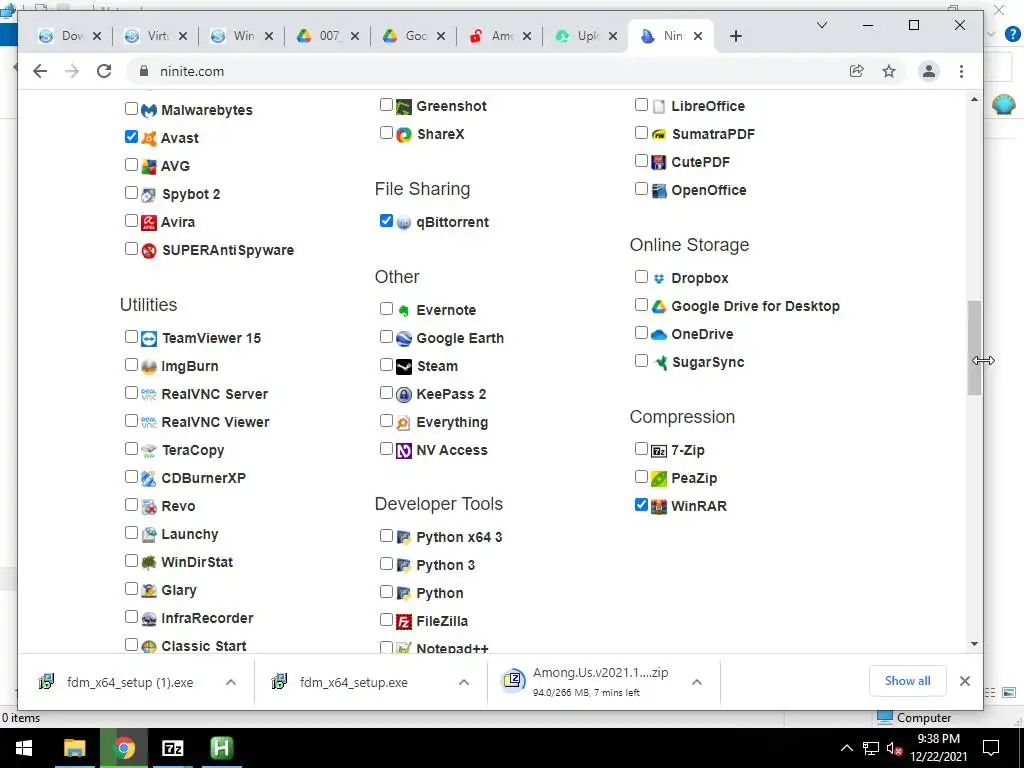Show hidden system tray icons

846,748
